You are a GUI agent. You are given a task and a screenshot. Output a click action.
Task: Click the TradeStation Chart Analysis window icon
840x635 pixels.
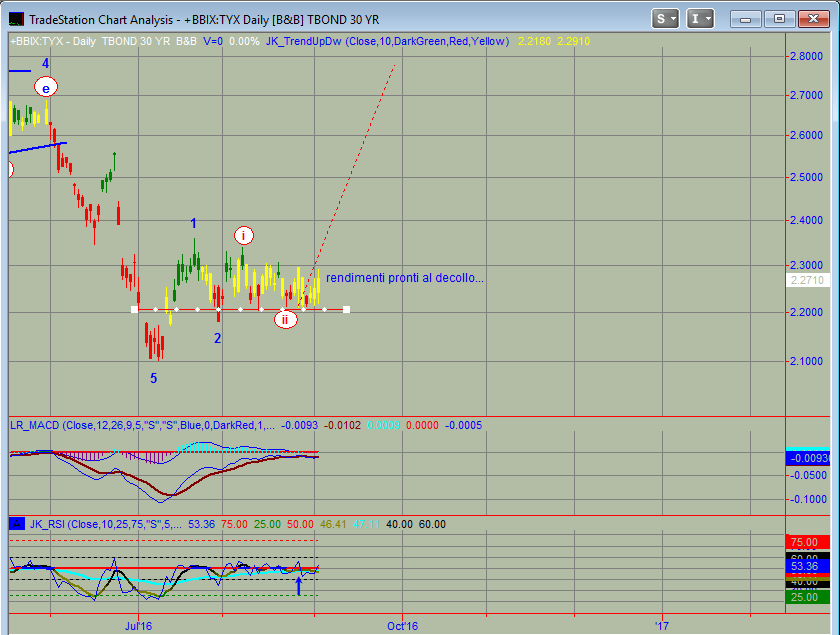pyautogui.click(x=17, y=20)
